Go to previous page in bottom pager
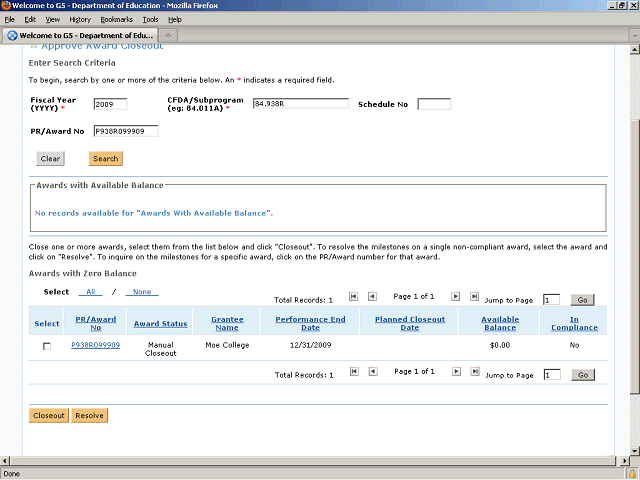The image size is (640, 480). [x=373, y=371]
